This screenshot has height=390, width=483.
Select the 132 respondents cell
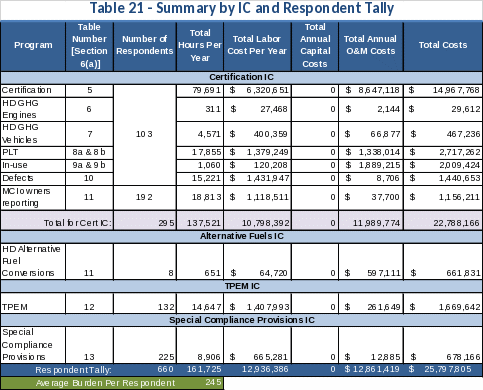(x=145, y=303)
